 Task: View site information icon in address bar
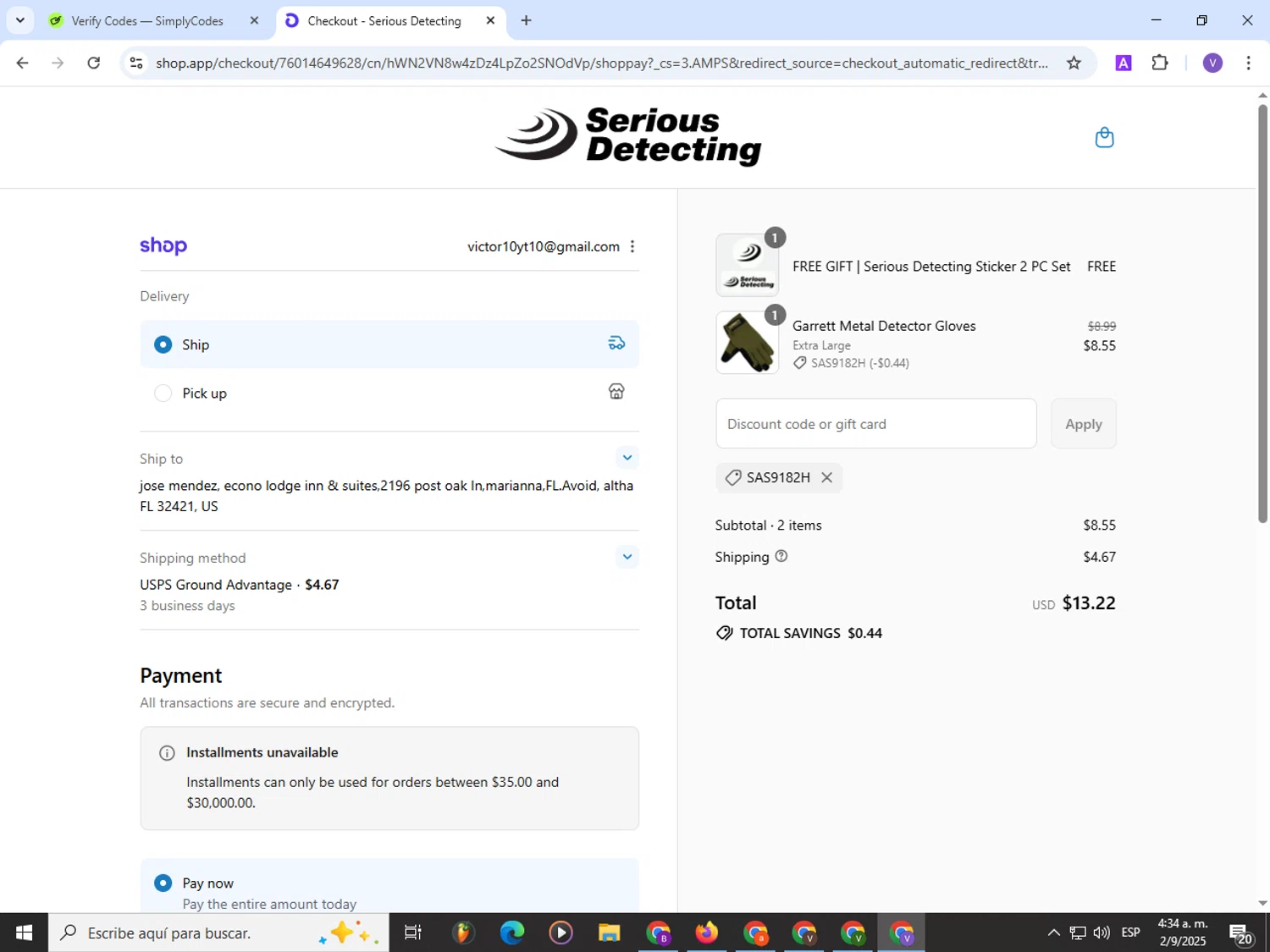[x=136, y=63]
